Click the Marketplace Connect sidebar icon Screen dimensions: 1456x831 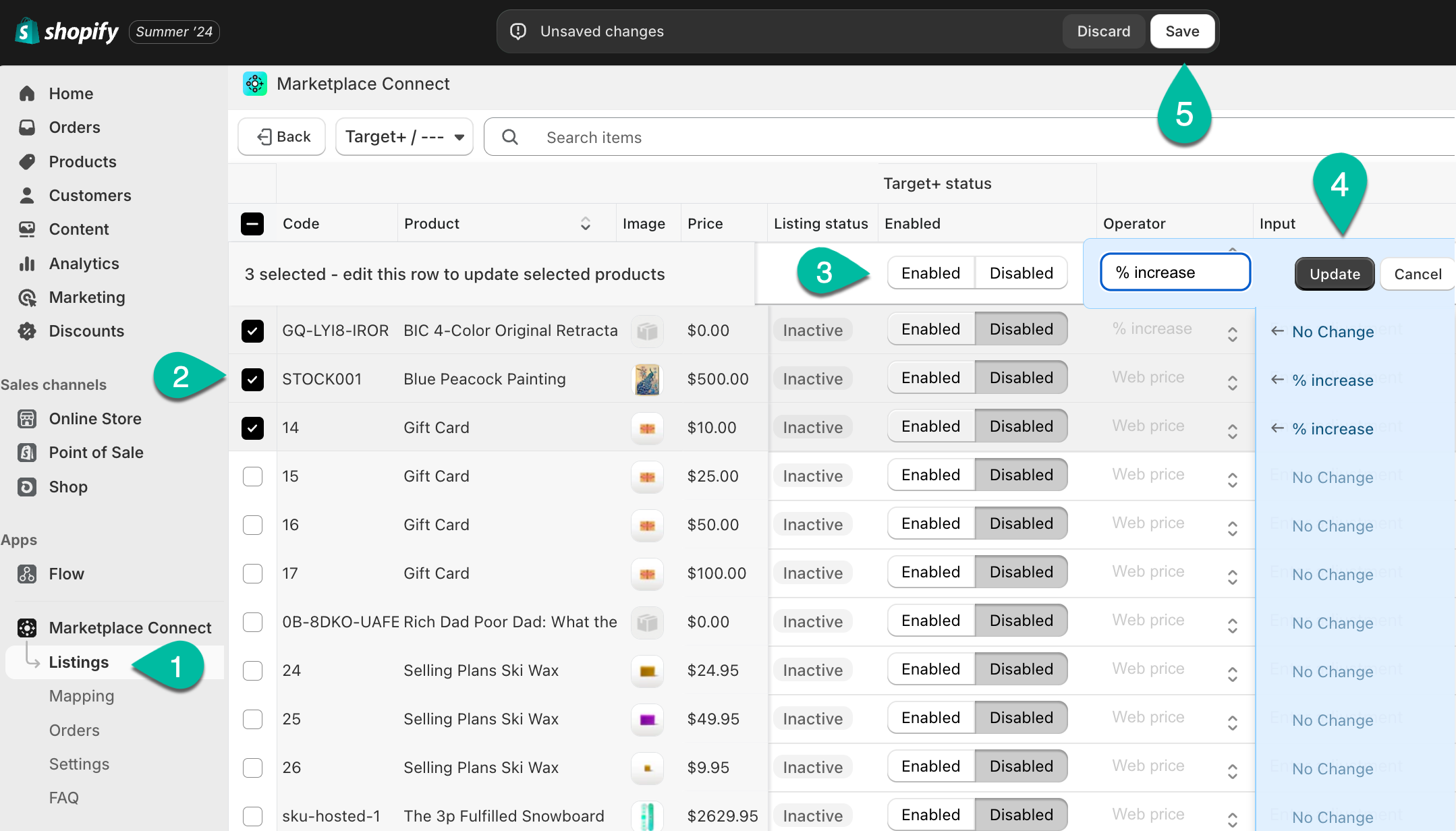tap(27, 628)
